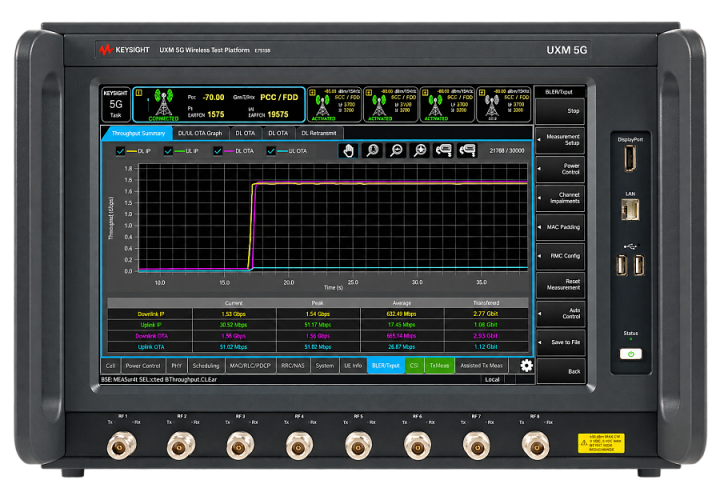The width and height of the screenshot is (720, 480).
Task: Click the zoom in magnifier icon
Action: (x=420, y=151)
